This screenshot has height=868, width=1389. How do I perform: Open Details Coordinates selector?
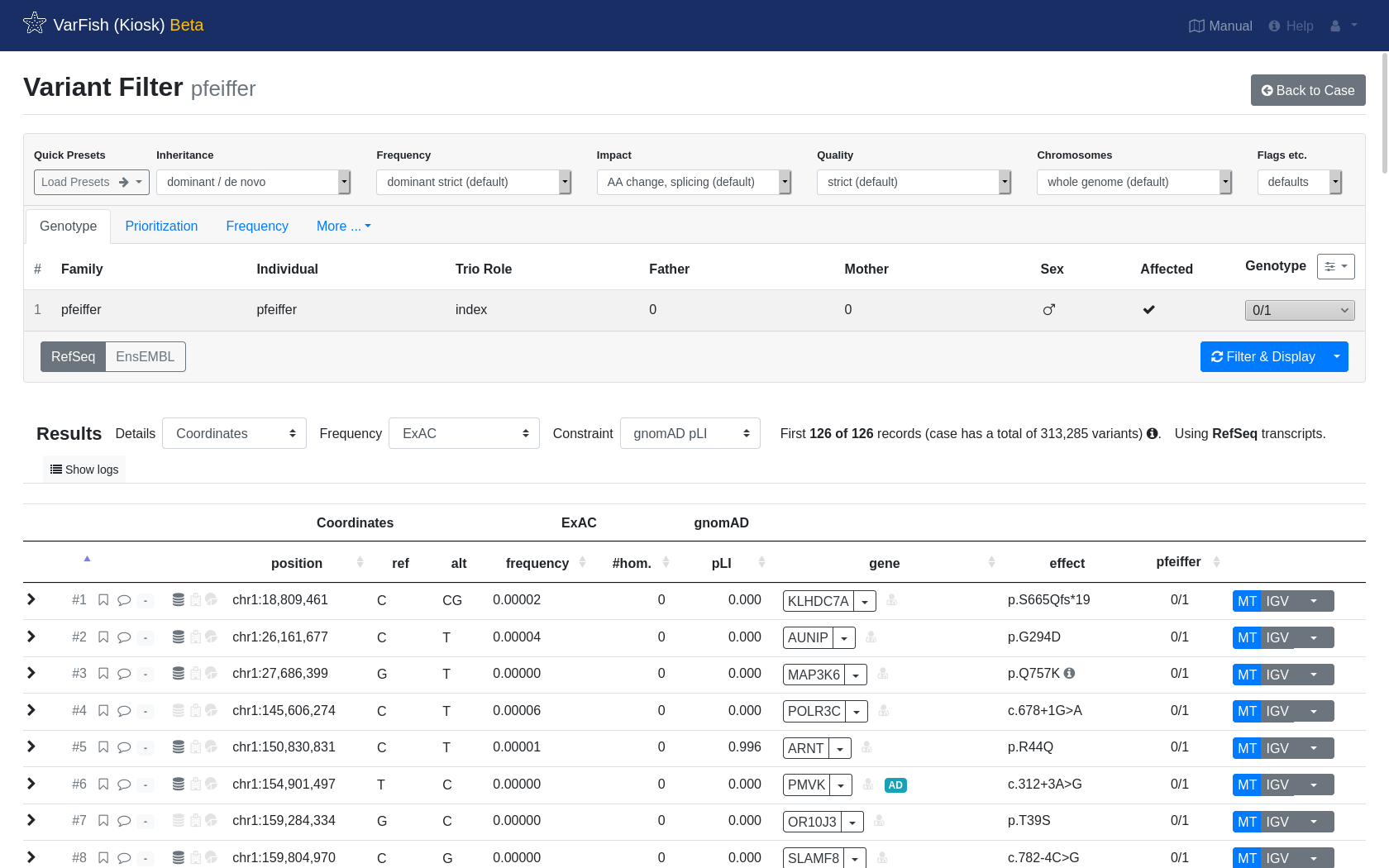click(x=234, y=433)
